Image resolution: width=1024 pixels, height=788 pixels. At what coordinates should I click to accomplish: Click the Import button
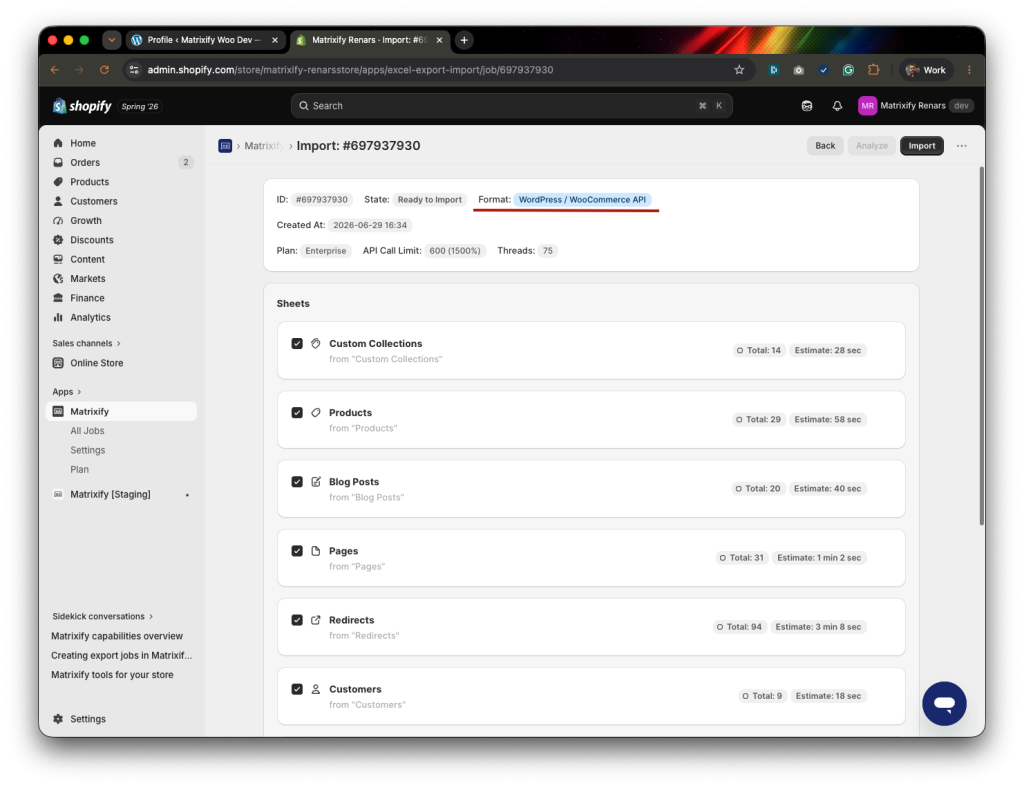pyautogui.click(x=921, y=146)
